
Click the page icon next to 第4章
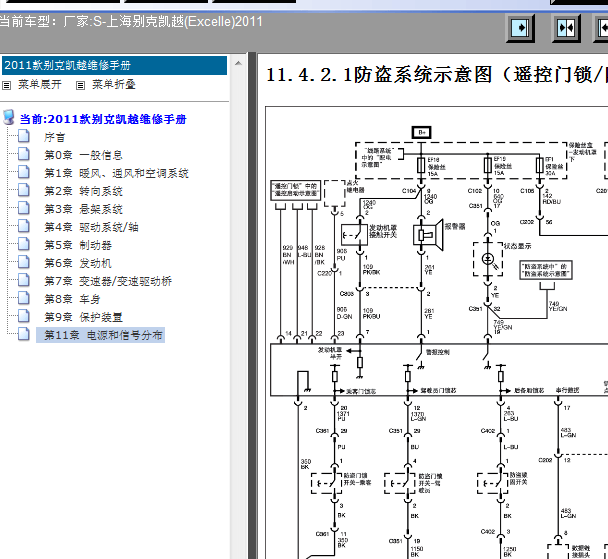pos(24,226)
